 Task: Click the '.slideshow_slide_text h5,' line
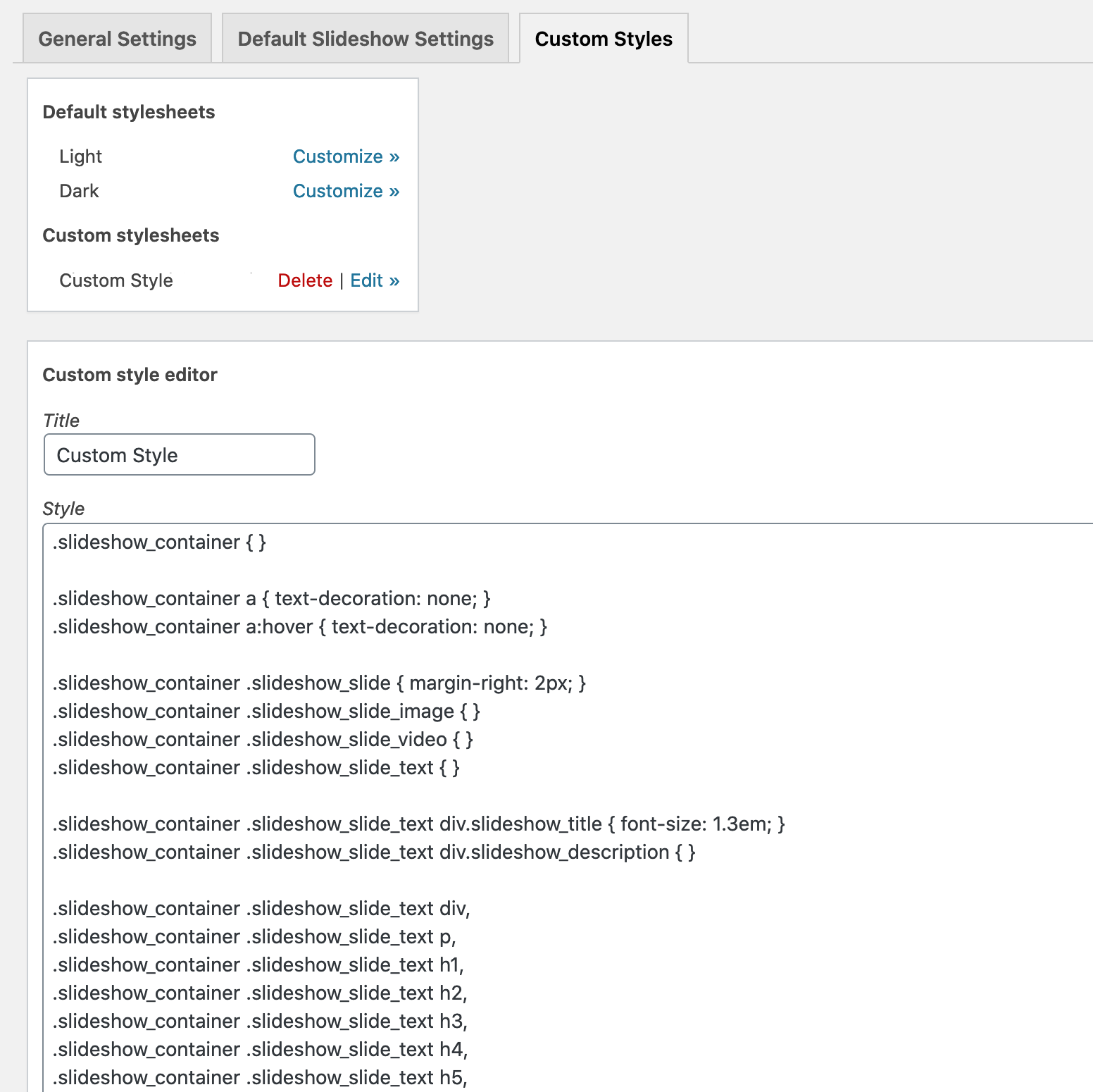(x=260, y=1078)
